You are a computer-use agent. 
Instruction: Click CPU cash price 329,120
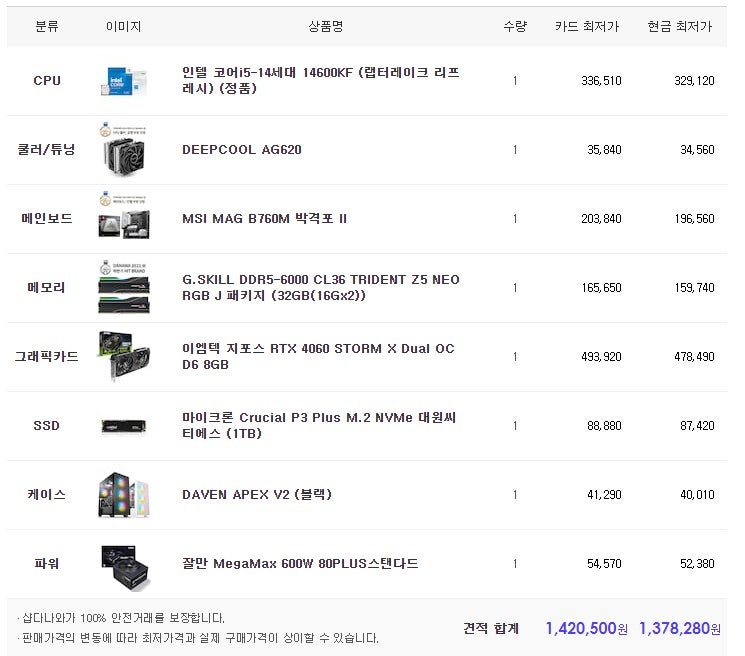694,81
